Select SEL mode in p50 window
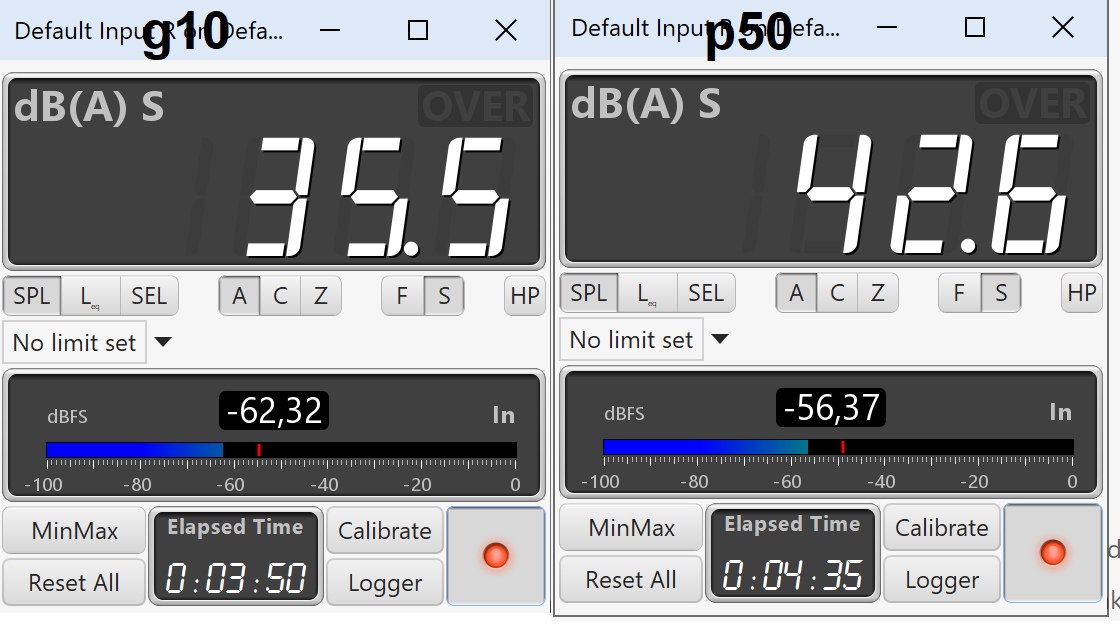Image resolution: width=1120 pixels, height=624 pixels. click(706, 293)
